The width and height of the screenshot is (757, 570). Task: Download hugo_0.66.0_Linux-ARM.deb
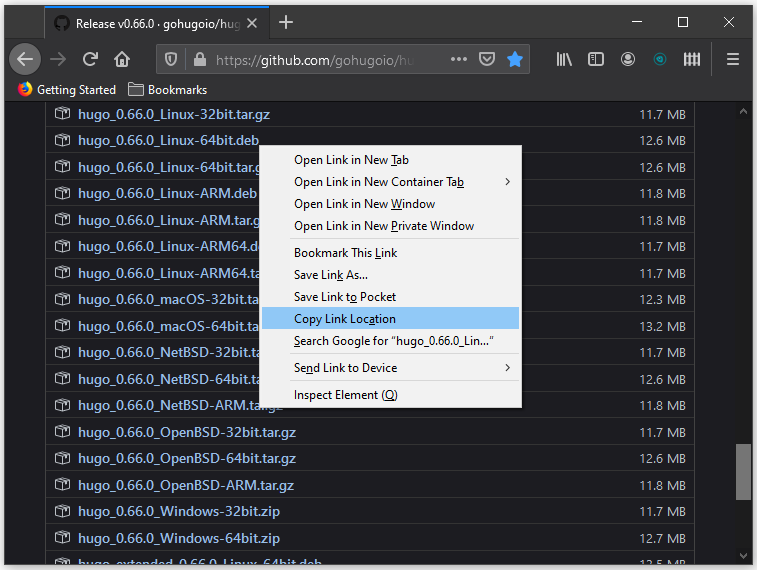(x=168, y=194)
